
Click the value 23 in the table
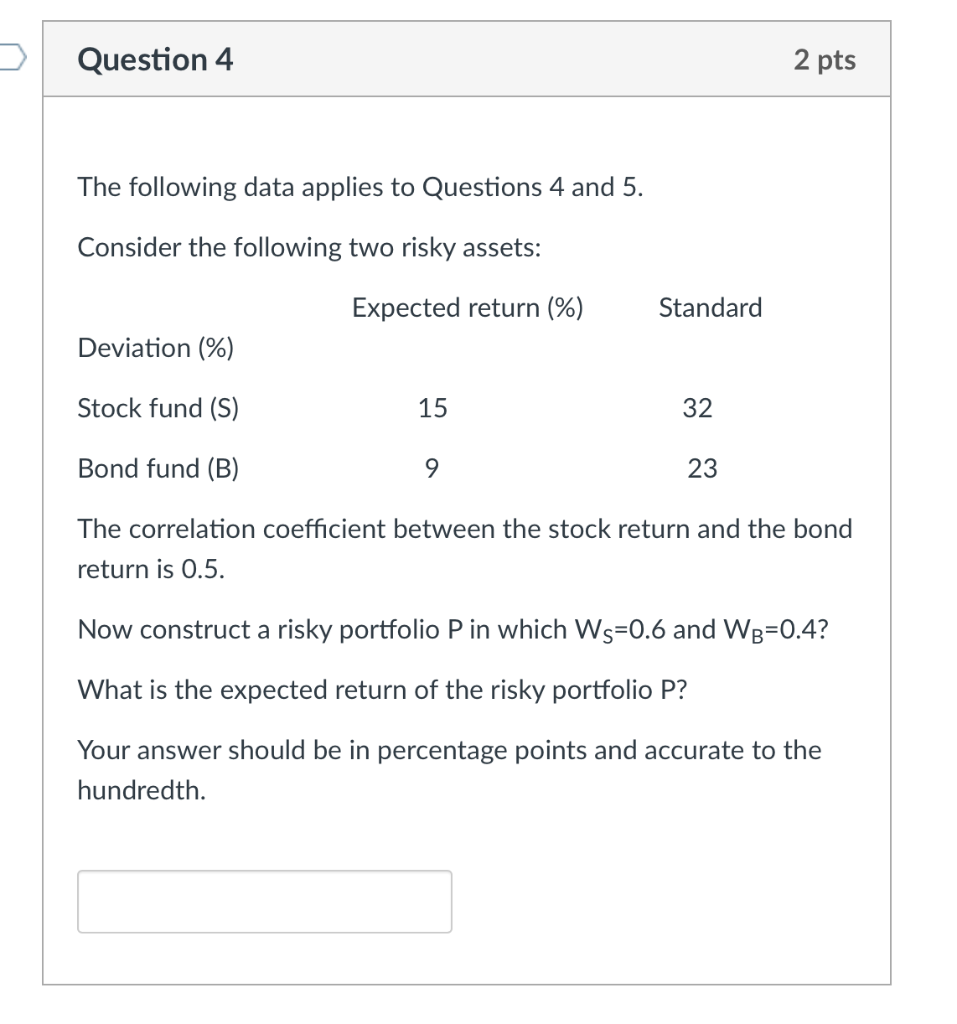coord(702,468)
